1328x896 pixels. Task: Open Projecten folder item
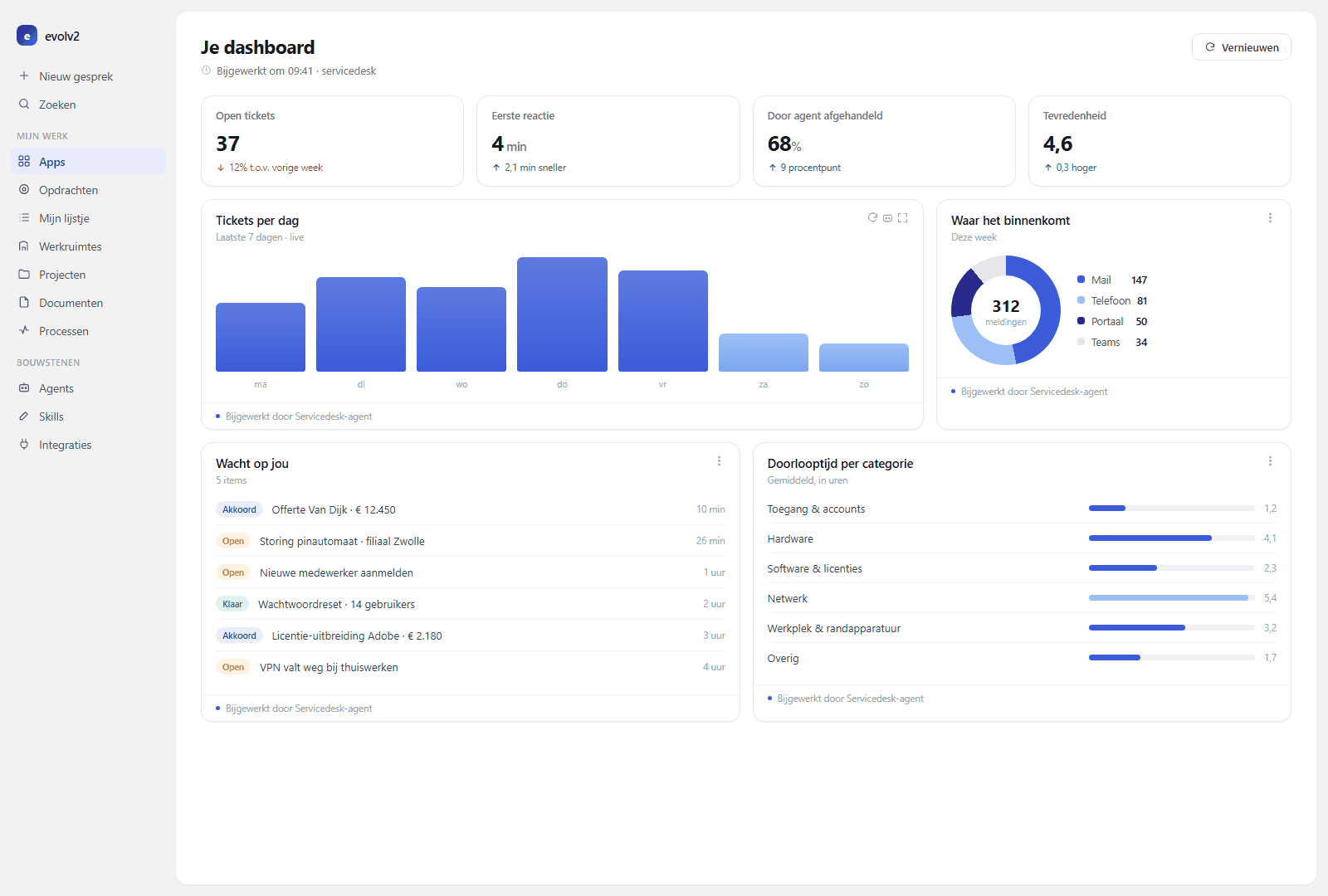(88, 275)
